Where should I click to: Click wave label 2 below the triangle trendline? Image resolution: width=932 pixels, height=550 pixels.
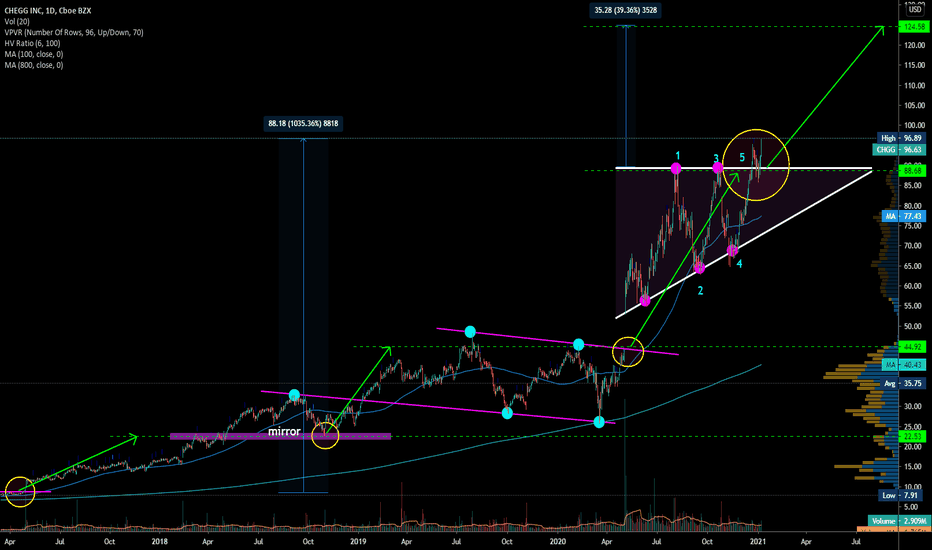pyautogui.click(x=700, y=291)
